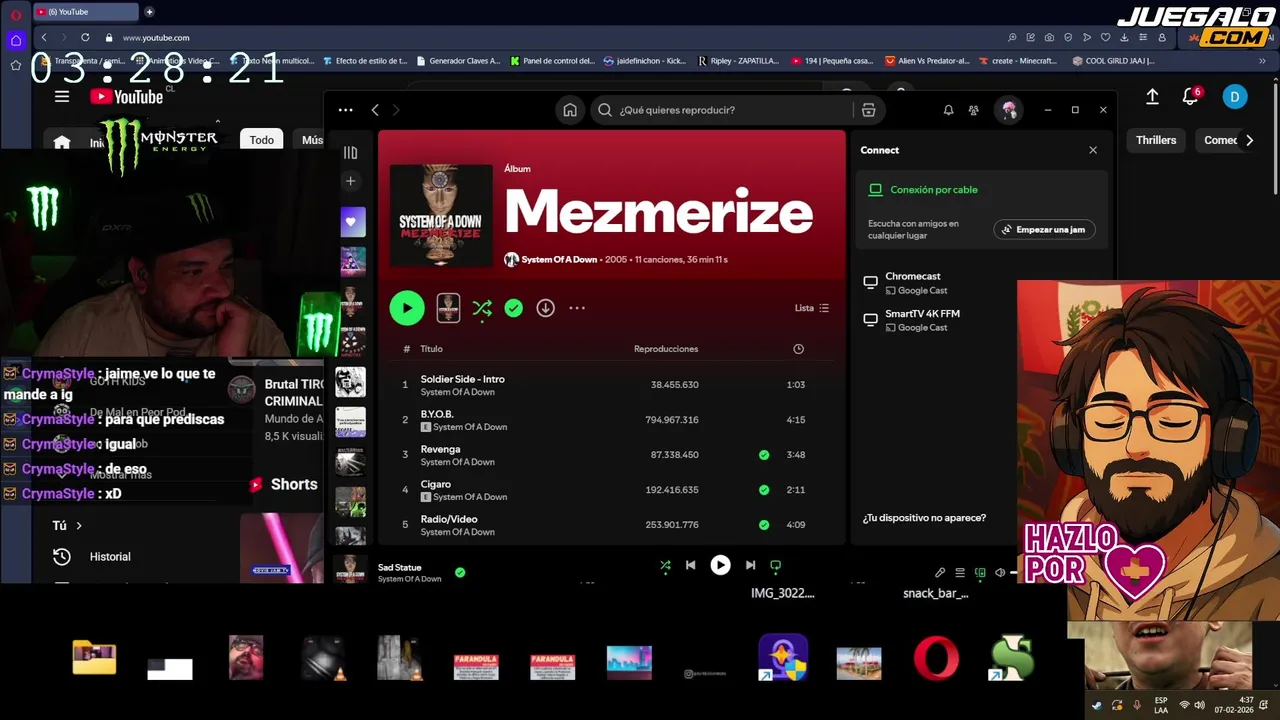Open Liked Songs in library sidebar
Screen dimensions: 1280x720
pos(352,222)
